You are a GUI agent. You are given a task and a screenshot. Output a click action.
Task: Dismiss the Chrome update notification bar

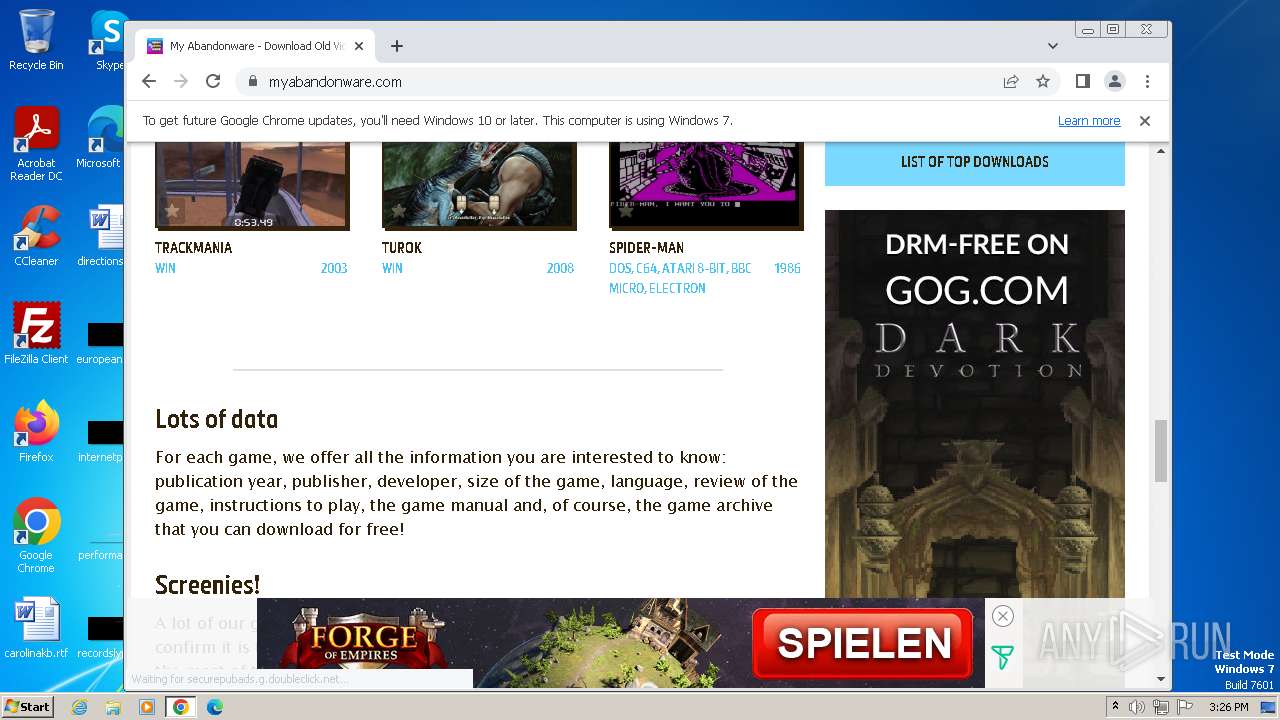1145,121
